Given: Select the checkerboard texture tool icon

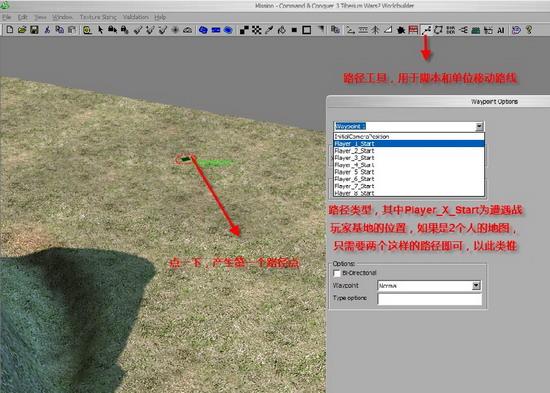Looking at the screenshot, I should (257, 30).
